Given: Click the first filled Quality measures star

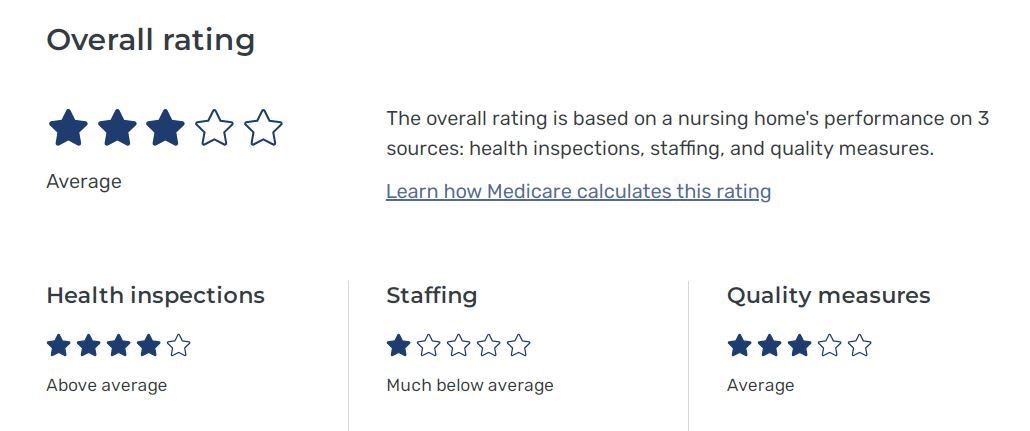Looking at the screenshot, I should [739, 346].
